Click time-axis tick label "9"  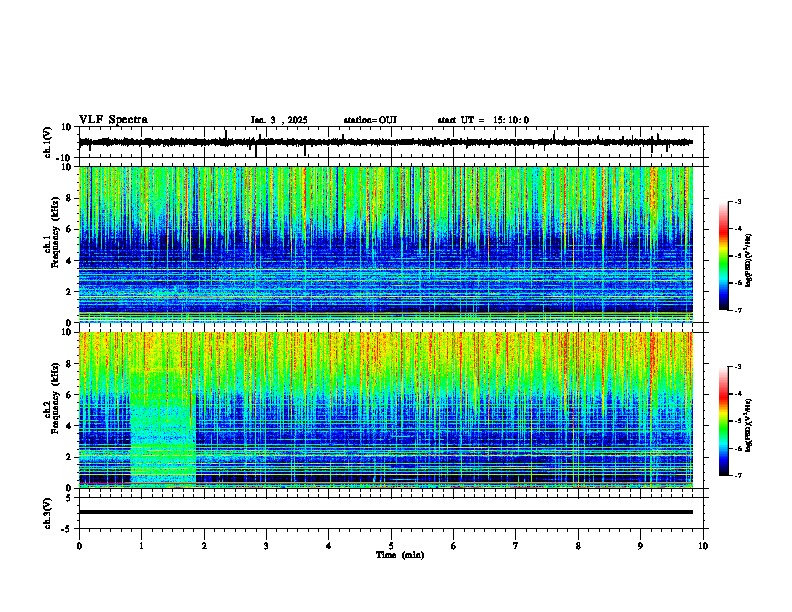click(x=640, y=546)
